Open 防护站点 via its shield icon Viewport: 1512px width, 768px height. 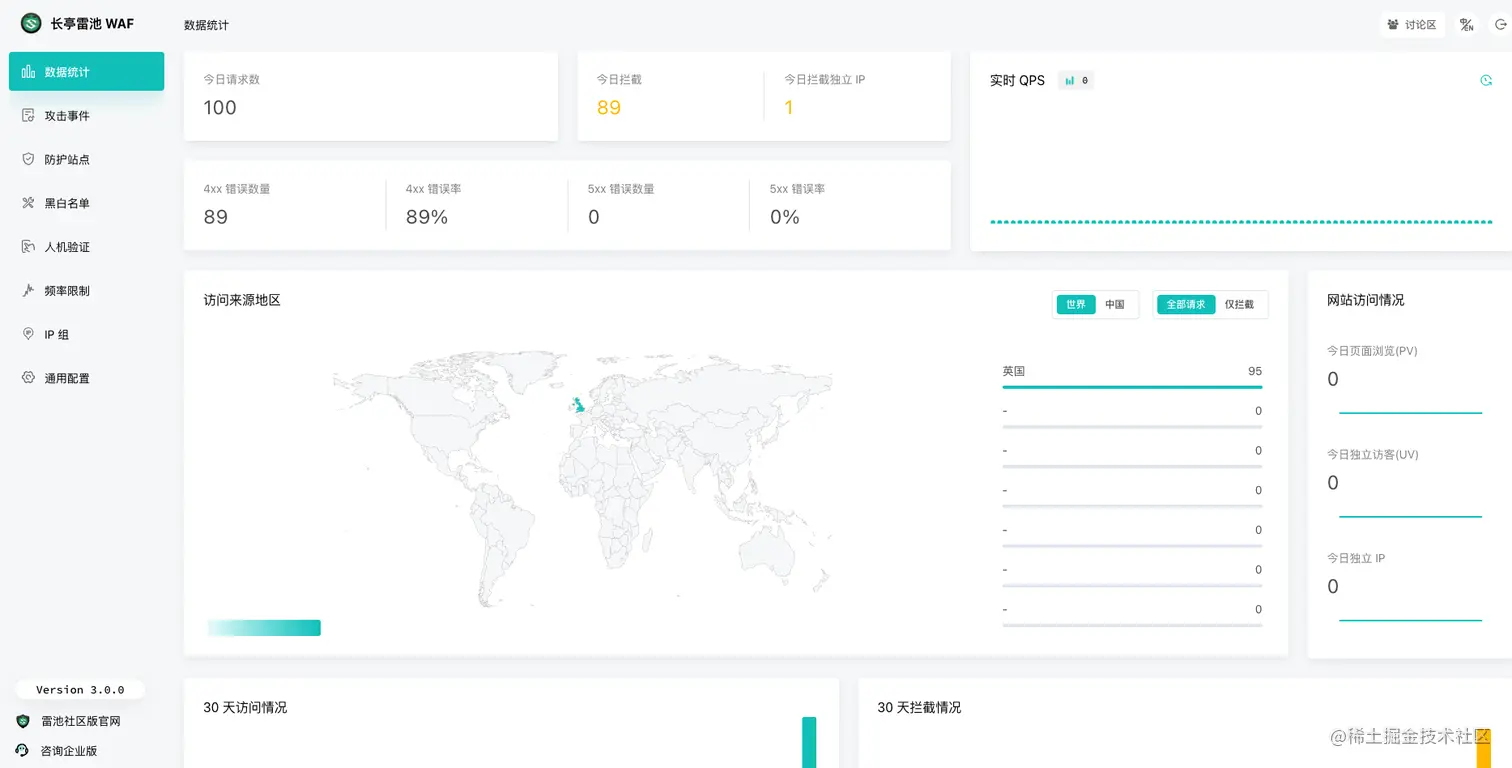pyautogui.click(x=28, y=159)
